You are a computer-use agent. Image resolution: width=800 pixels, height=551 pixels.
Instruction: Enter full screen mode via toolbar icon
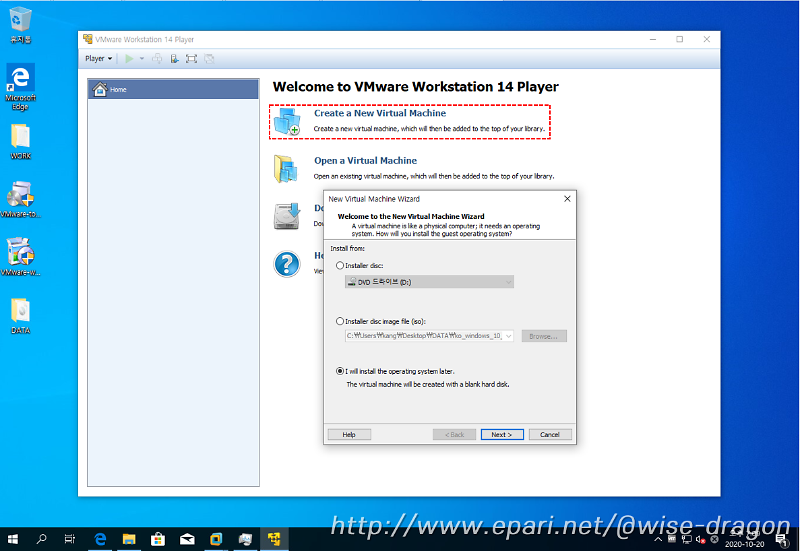(x=191, y=59)
